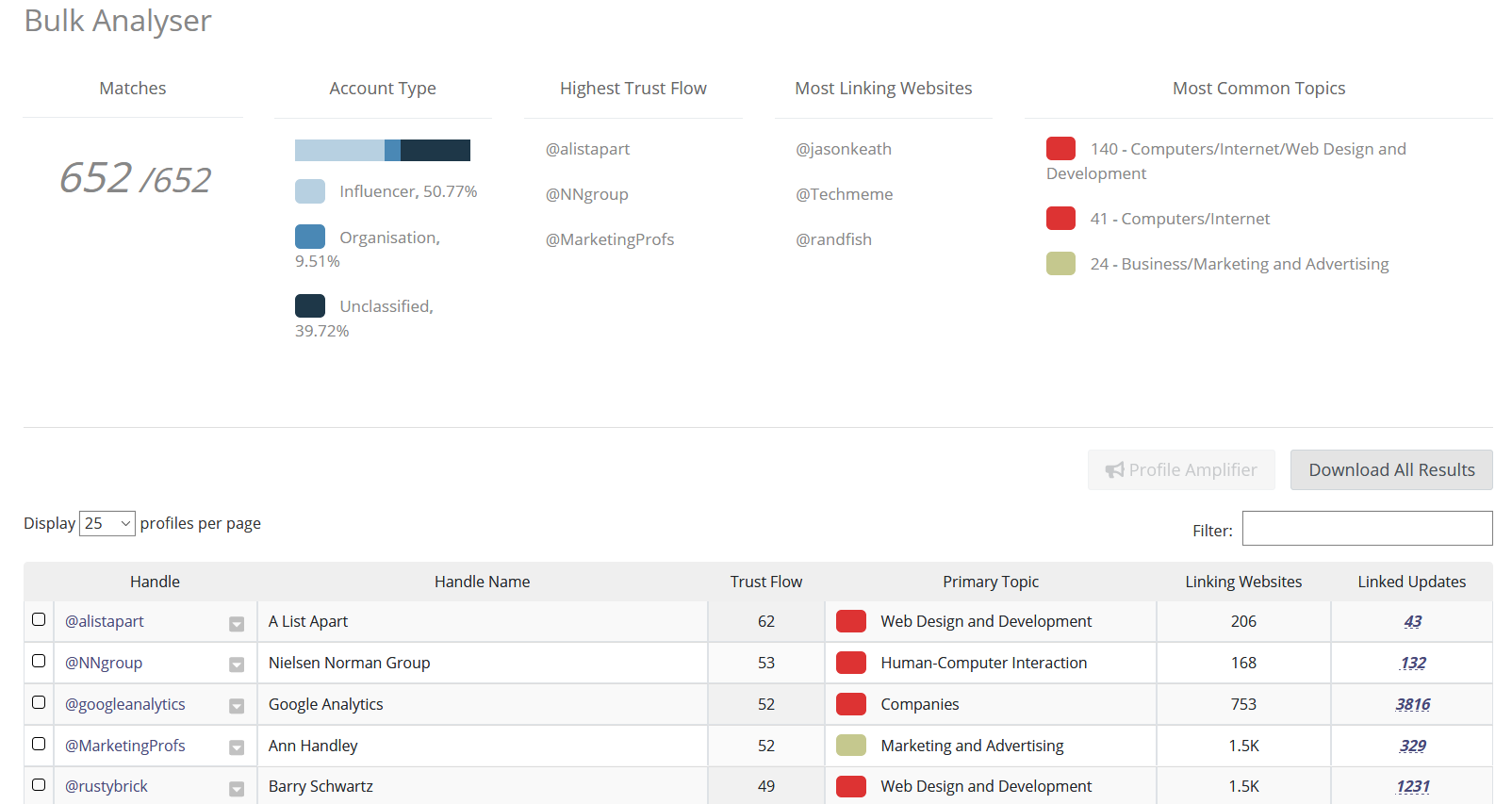Click the 'Human-Computer Interaction' topic text
1512x804 pixels.
click(x=984, y=663)
